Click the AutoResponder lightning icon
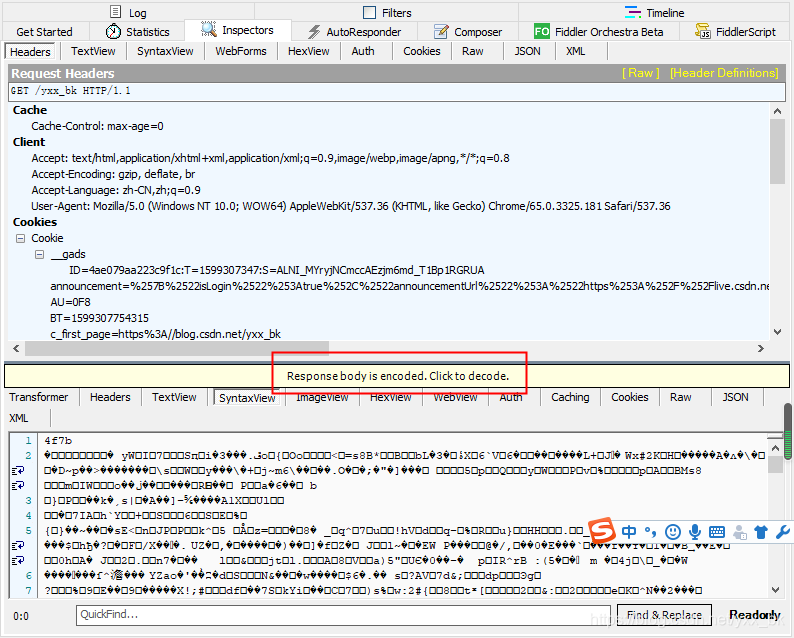 pos(314,31)
